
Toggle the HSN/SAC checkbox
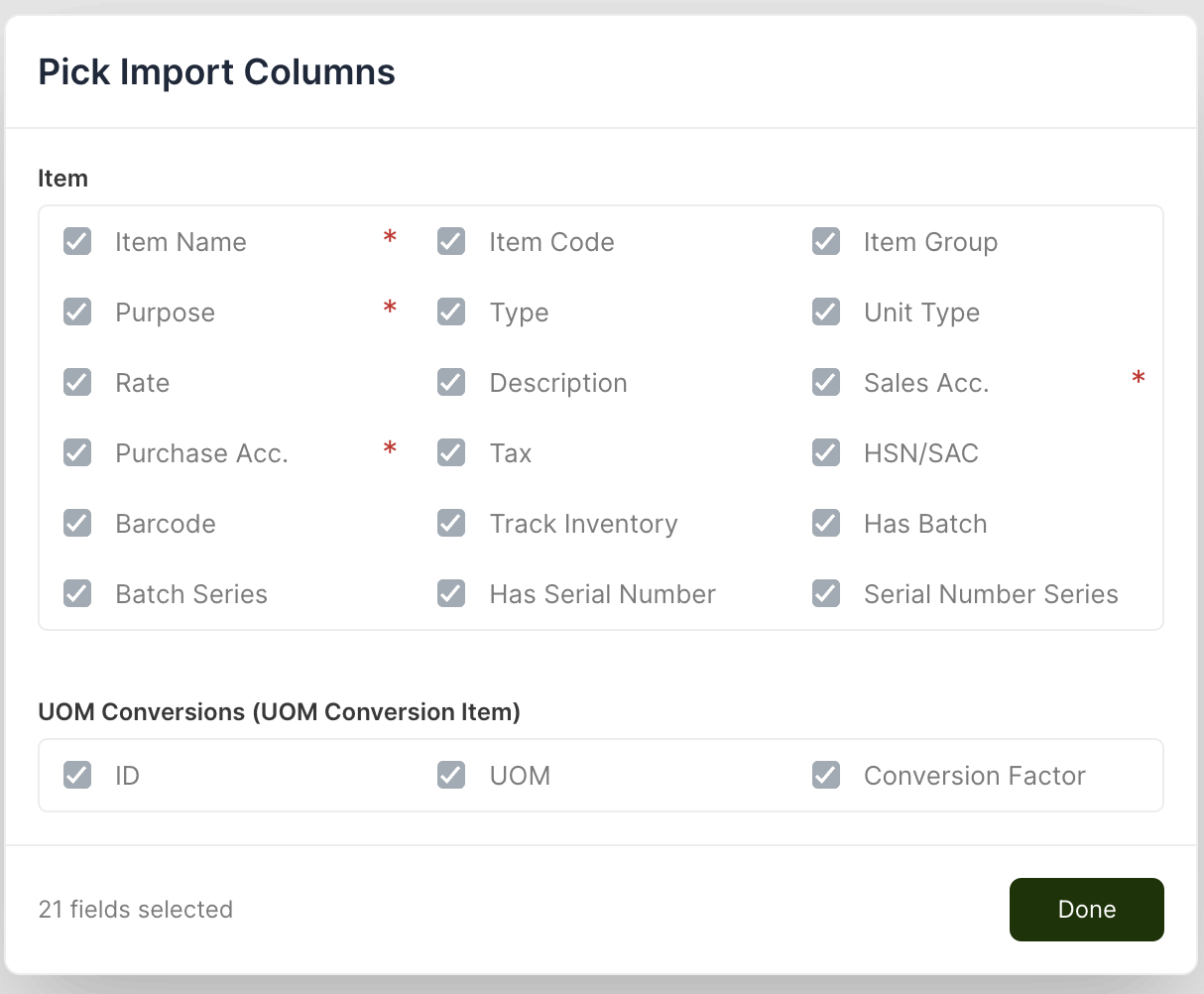tap(826, 452)
